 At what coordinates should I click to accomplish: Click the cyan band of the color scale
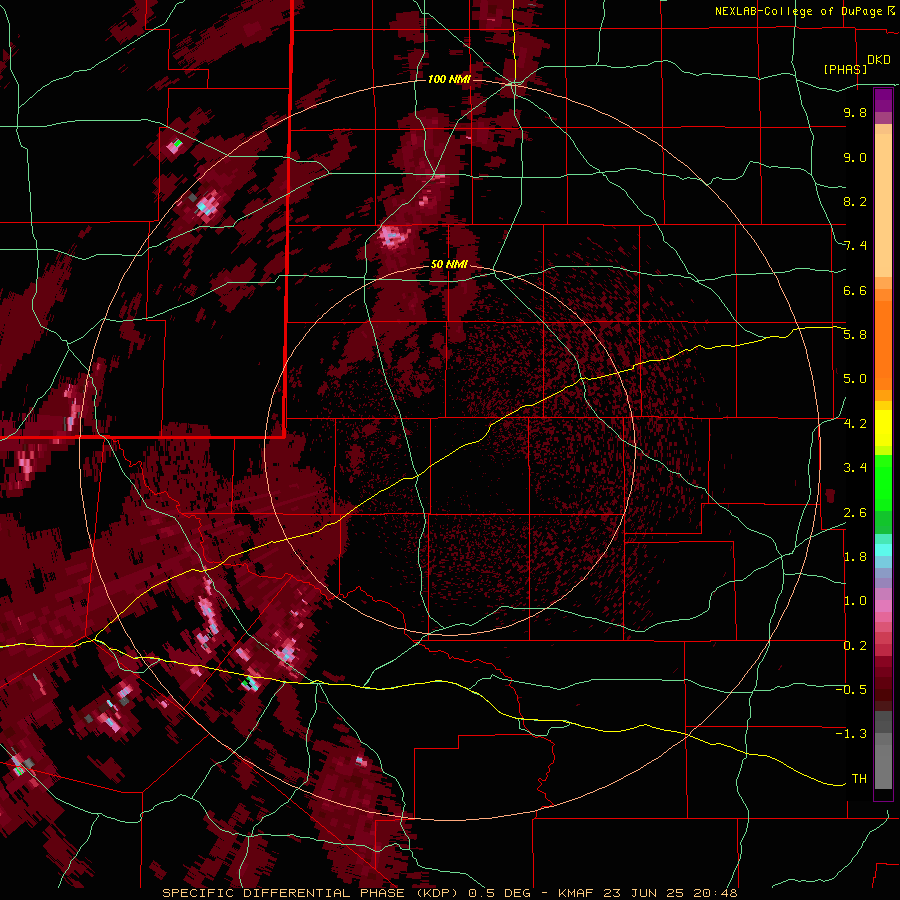tap(883, 550)
